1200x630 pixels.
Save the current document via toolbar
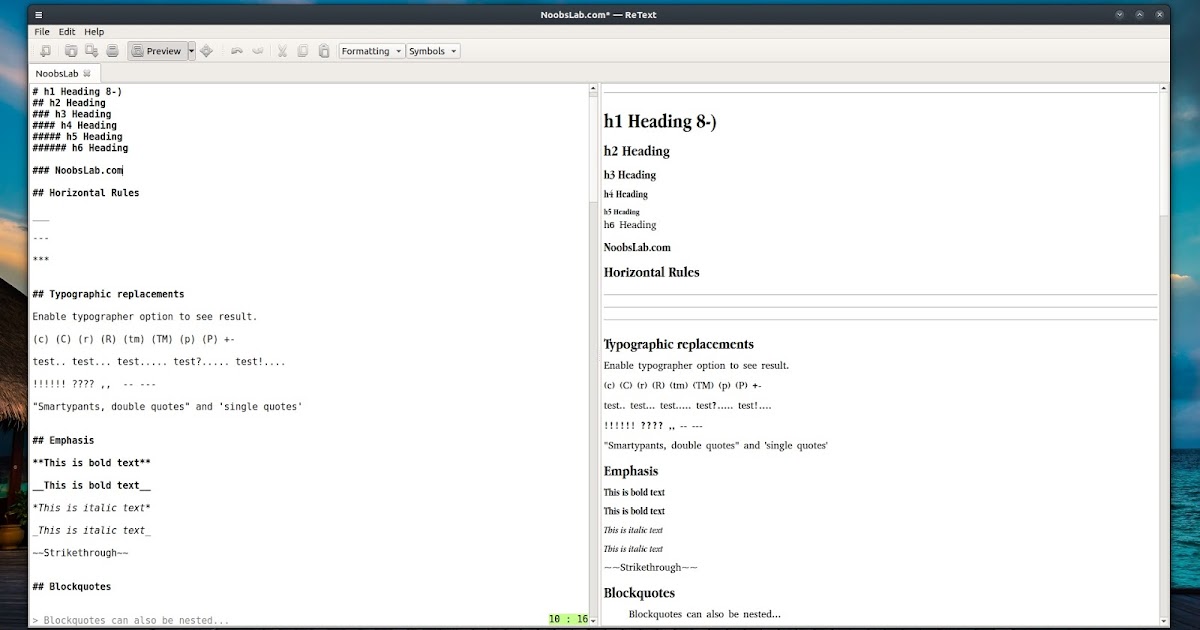click(92, 50)
